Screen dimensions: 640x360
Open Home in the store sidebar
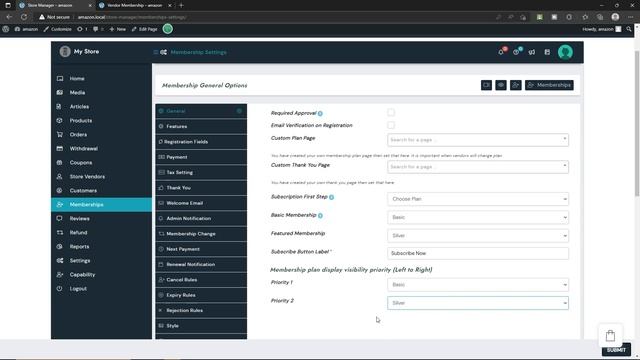[101, 78]
